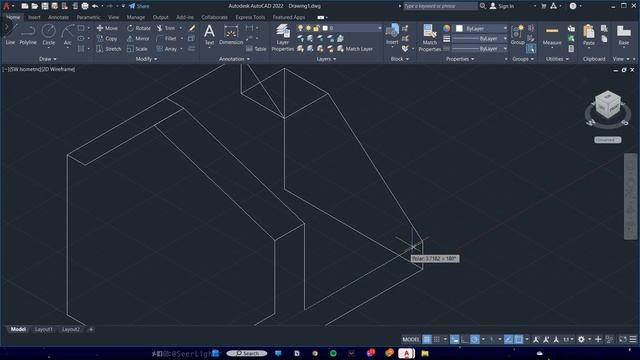Expand the Layers panel

(326, 59)
